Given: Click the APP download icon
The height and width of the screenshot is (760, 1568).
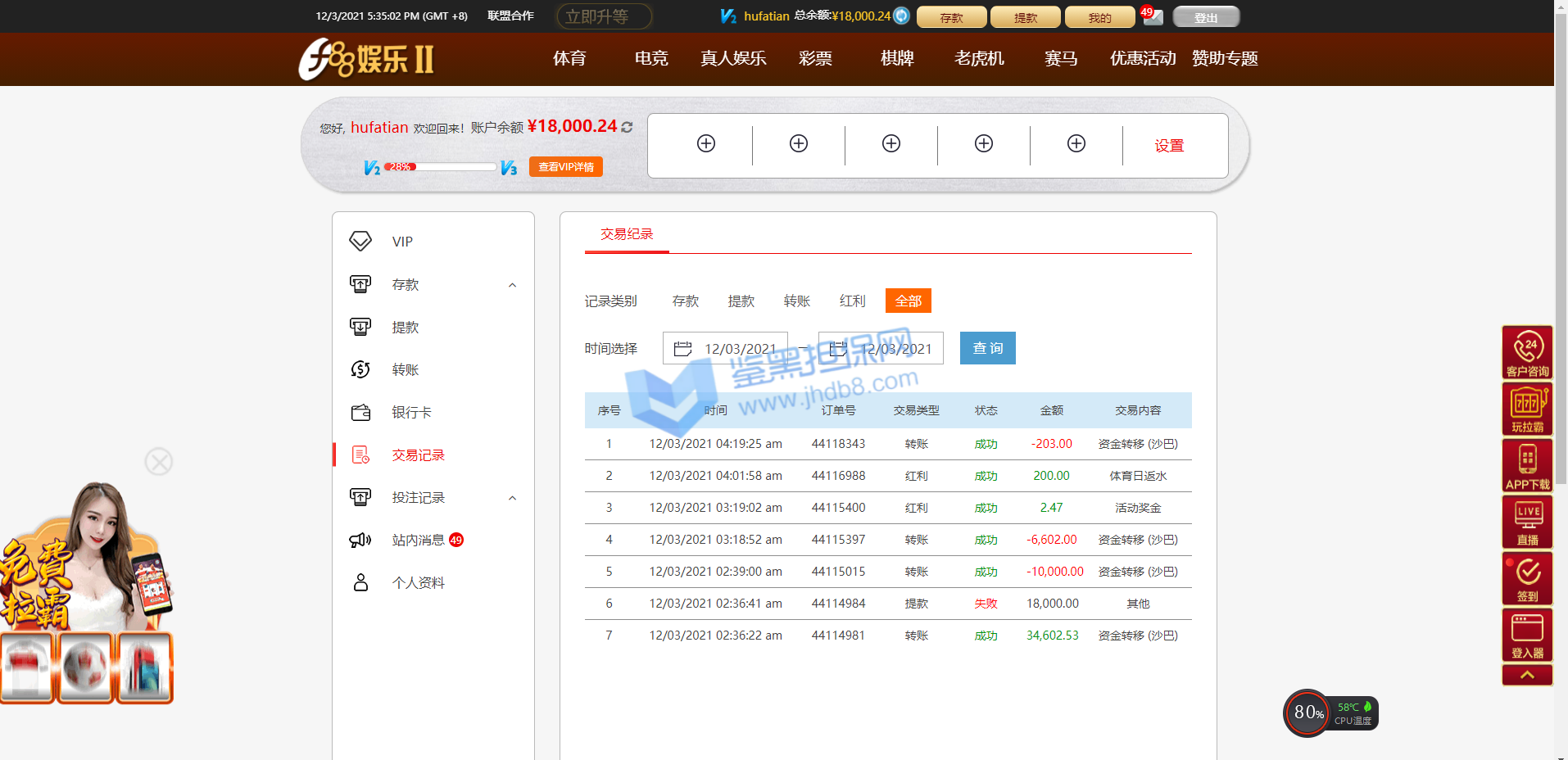Looking at the screenshot, I should pyautogui.click(x=1527, y=466).
